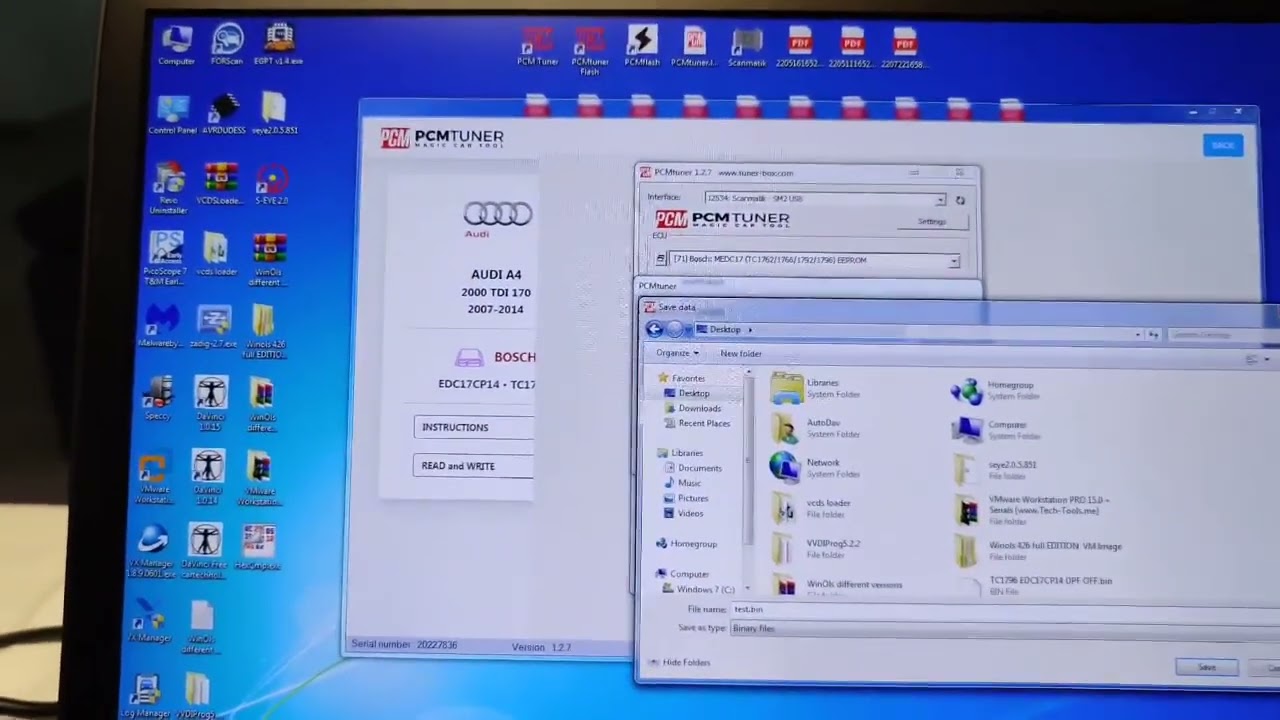Open the Organize dropdown menu
This screenshot has height=720, width=1280.
click(677, 353)
